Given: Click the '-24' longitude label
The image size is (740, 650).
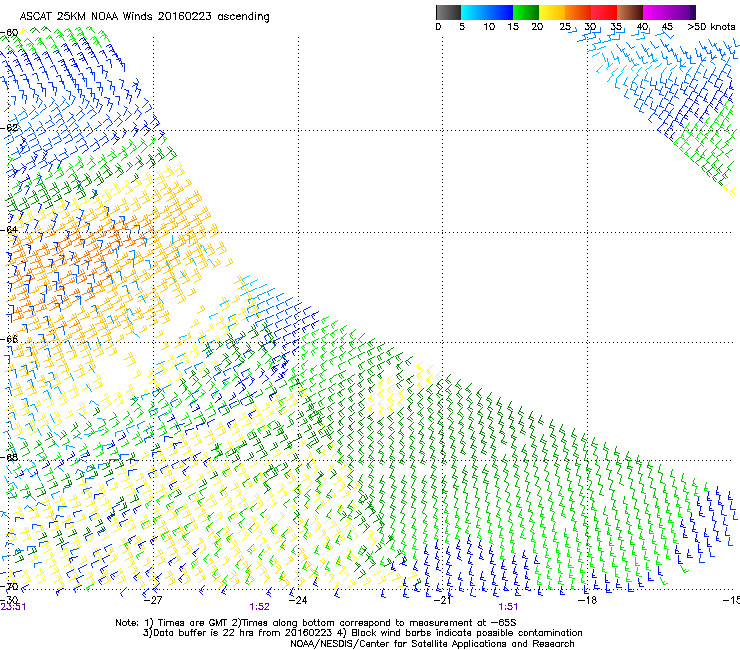Looking at the screenshot, I should click(x=298, y=600).
